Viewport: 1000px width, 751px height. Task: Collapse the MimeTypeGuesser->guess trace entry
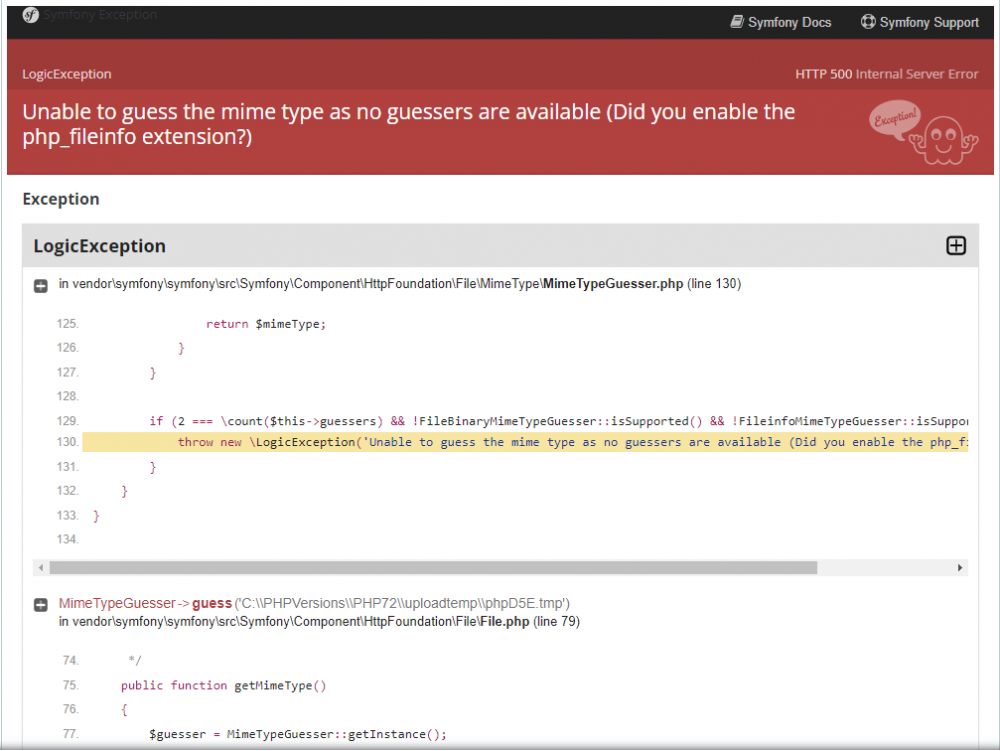41,605
